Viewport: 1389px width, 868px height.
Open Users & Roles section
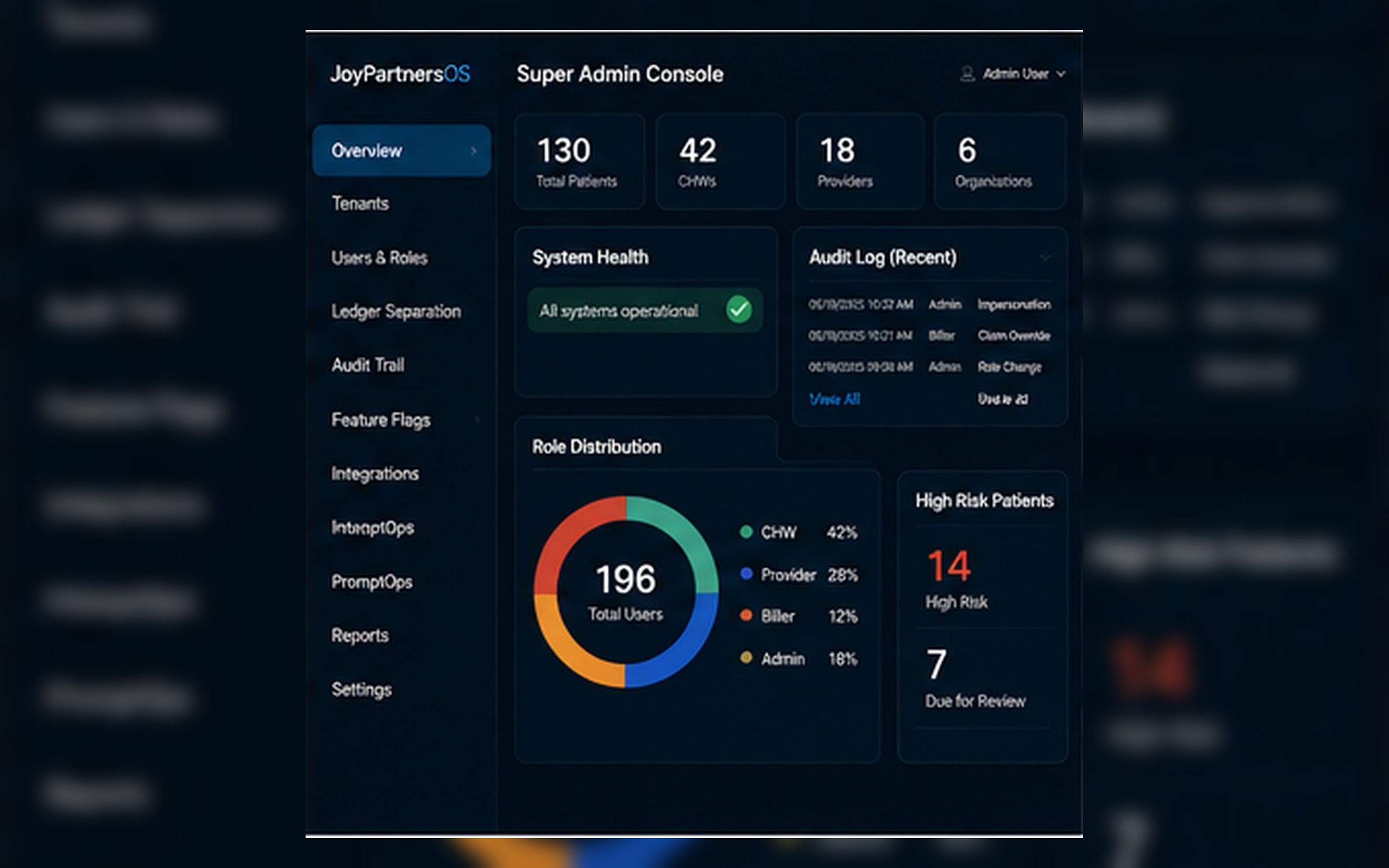coord(379,258)
